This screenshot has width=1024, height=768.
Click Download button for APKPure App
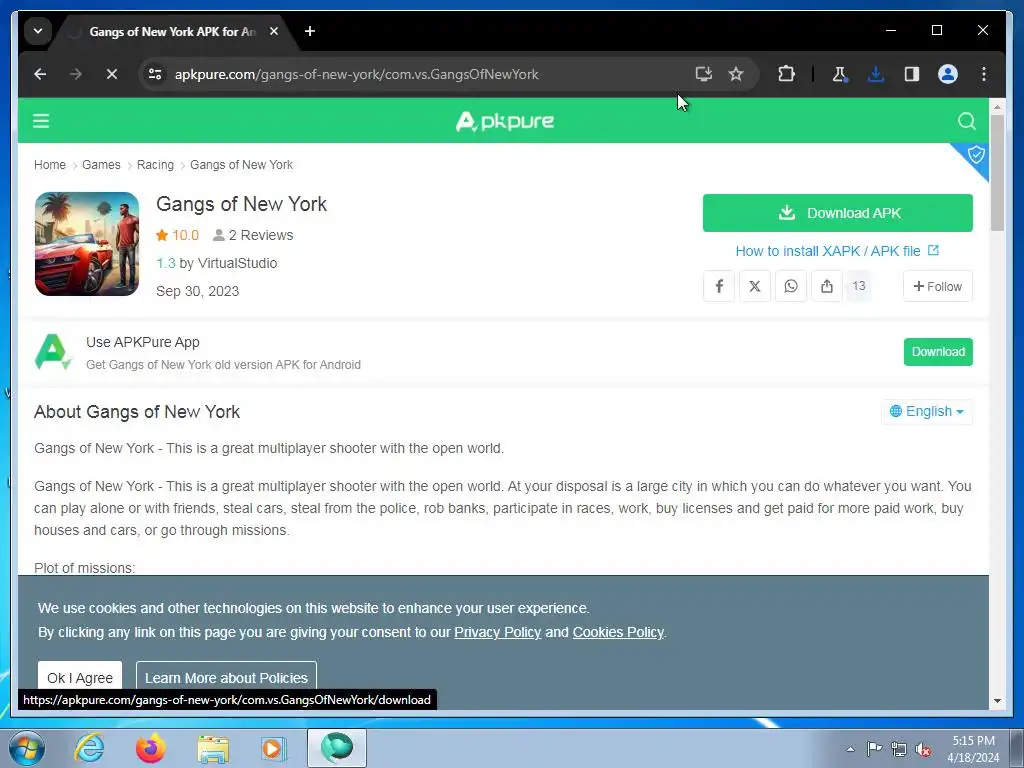coord(938,352)
